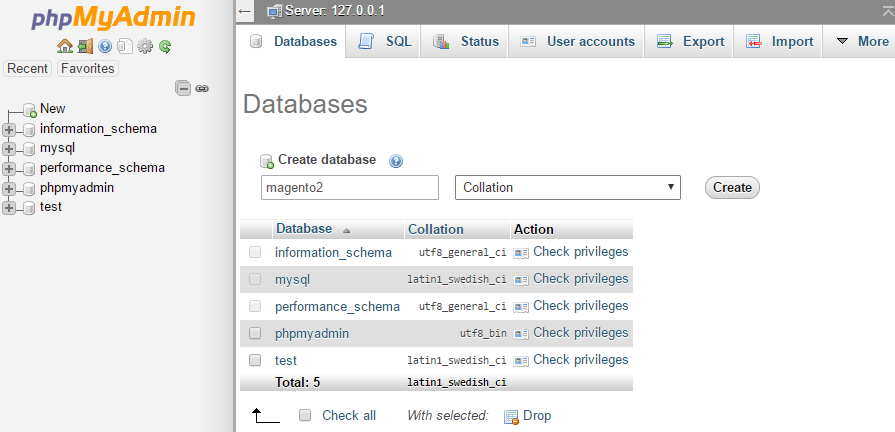Screen dimensions: 895x432
Task: Click the Create button
Action: coord(732,187)
